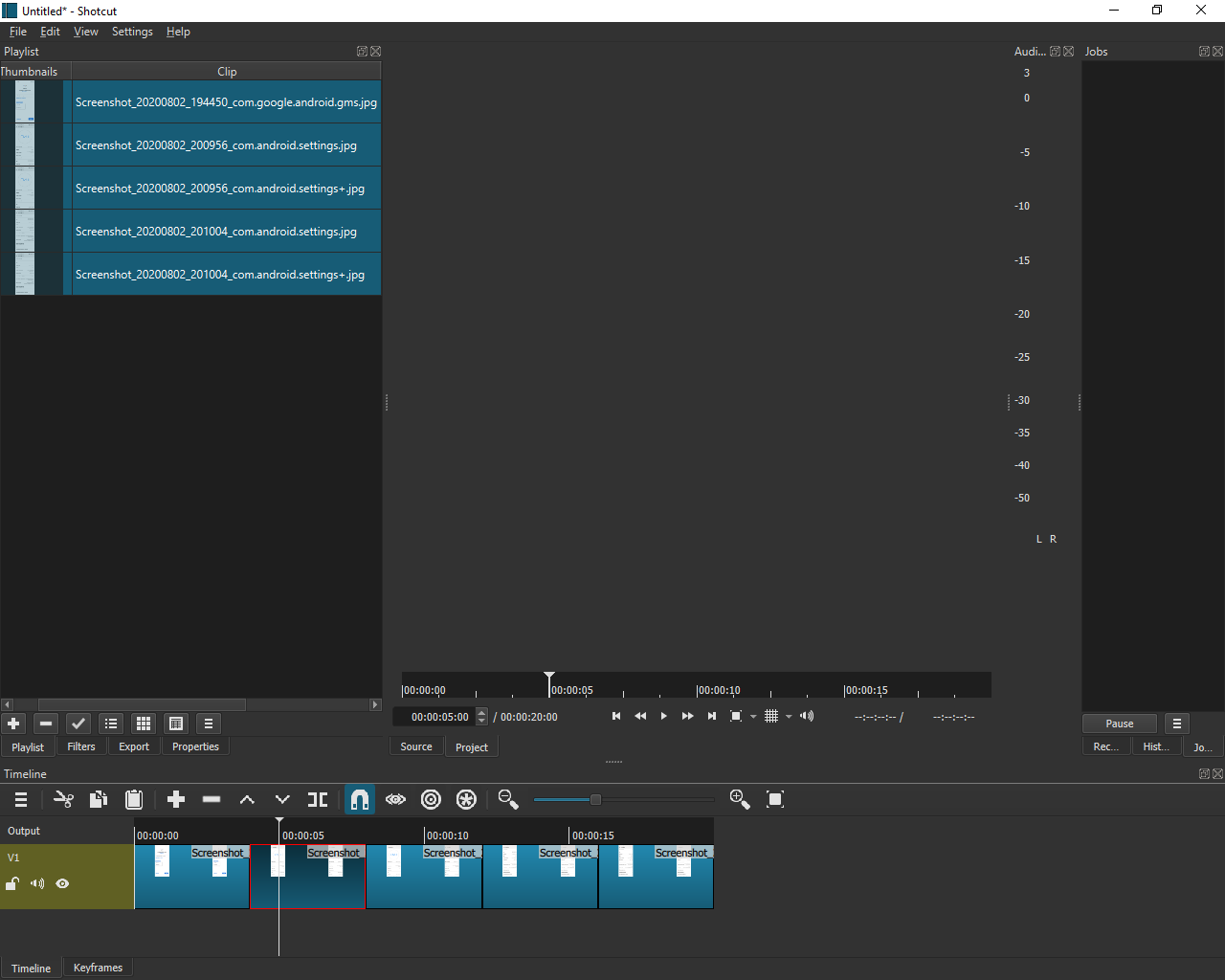The image size is (1225, 980).
Task: Split the clip at the playhead
Action: click(x=317, y=799)
